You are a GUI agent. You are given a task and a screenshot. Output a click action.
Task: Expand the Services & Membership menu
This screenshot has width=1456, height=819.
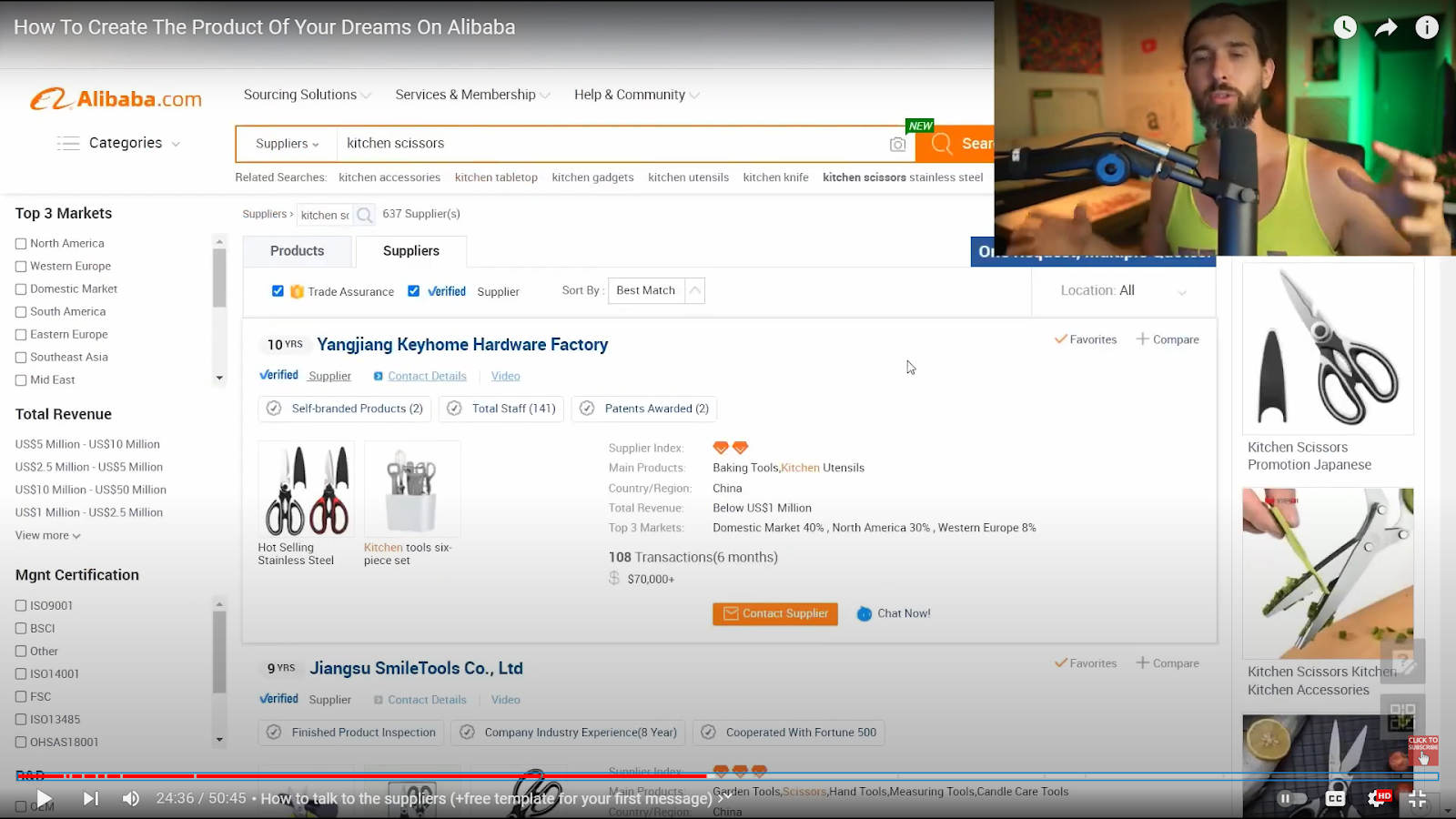(x=472, y=95)
